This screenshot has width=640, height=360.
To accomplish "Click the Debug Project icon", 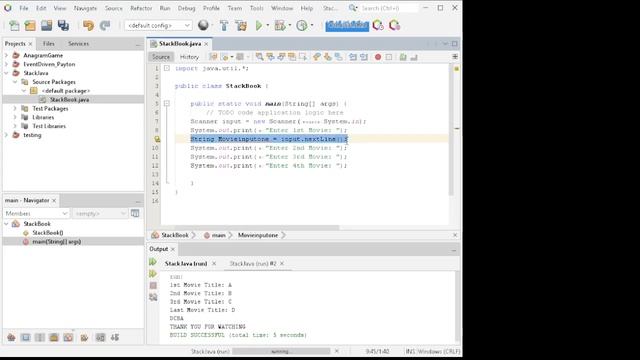I will [280, 25].
